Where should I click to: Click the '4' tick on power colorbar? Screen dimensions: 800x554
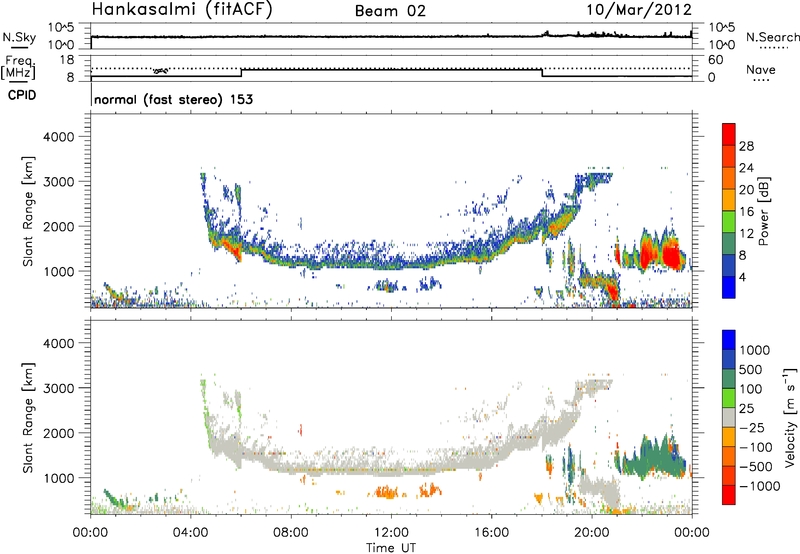coord(743,277)
